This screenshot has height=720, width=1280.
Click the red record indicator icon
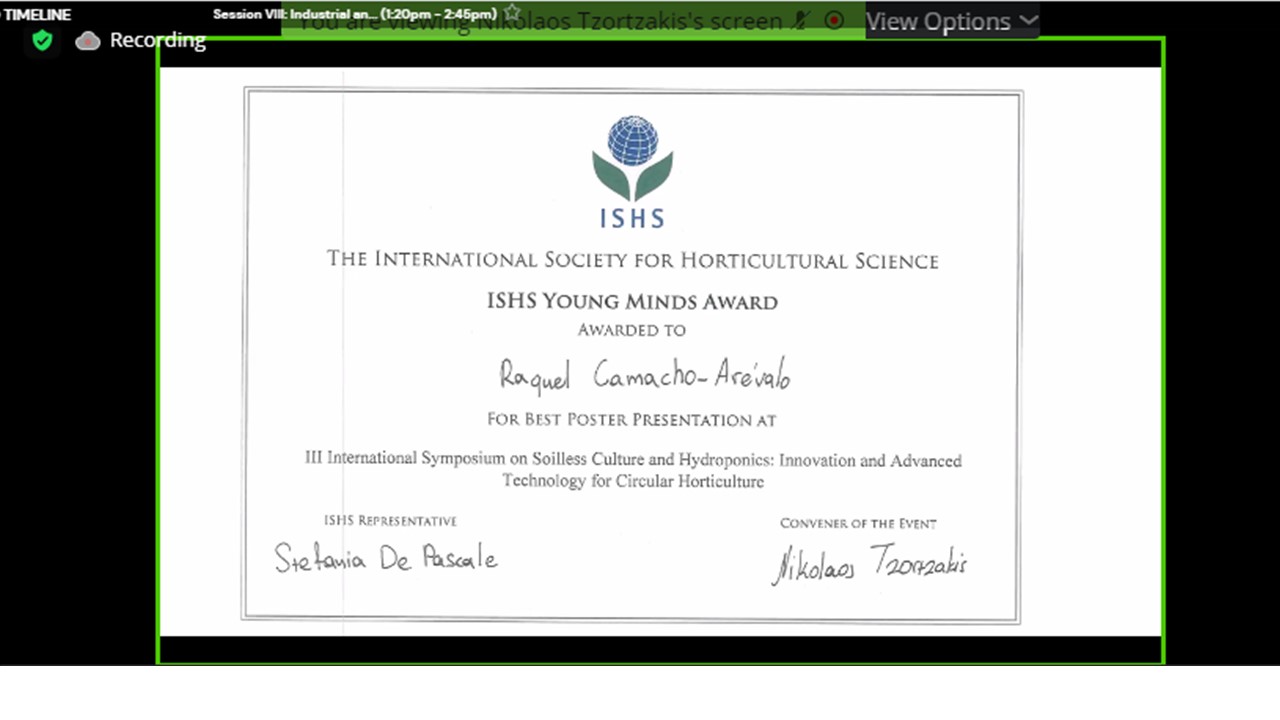[834, 21]
